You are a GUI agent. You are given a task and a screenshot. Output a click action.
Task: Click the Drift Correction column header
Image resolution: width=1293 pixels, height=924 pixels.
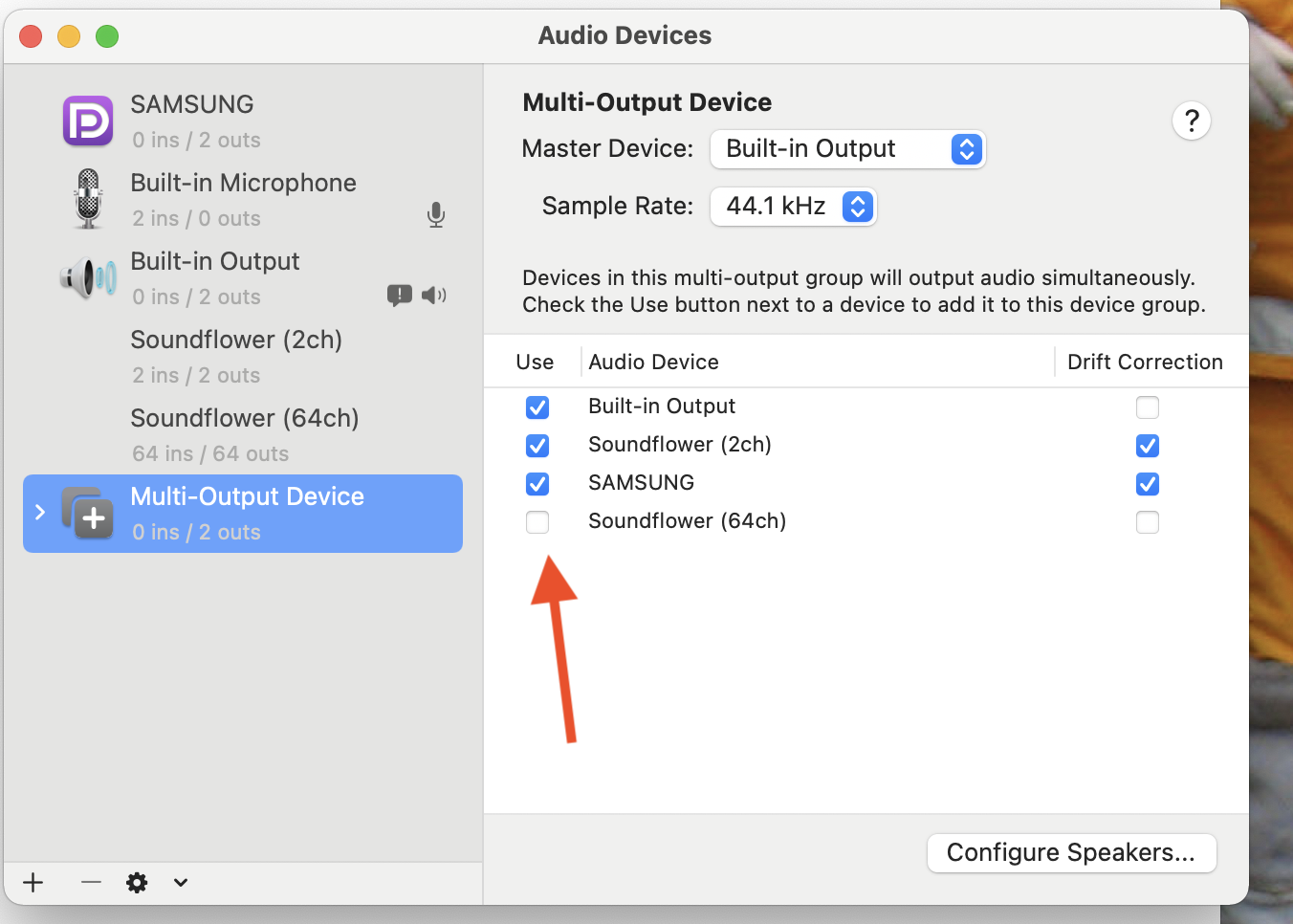(1145, 362)
